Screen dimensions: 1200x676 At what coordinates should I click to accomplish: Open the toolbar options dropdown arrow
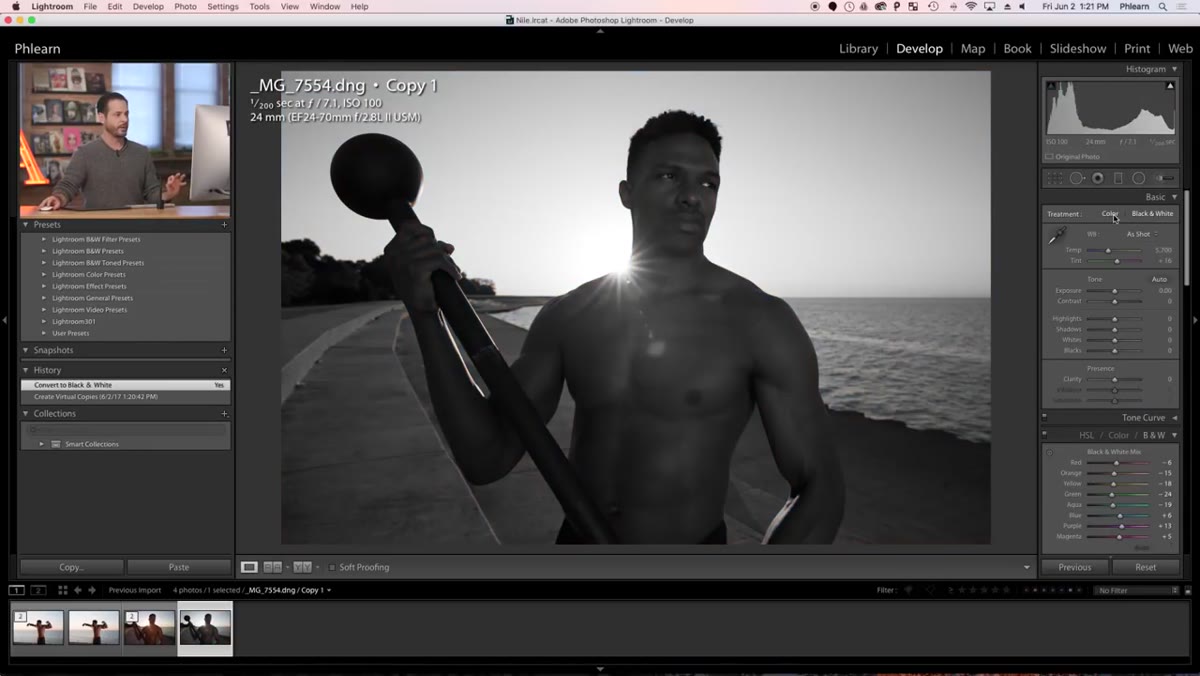[x=1026, y=567]
